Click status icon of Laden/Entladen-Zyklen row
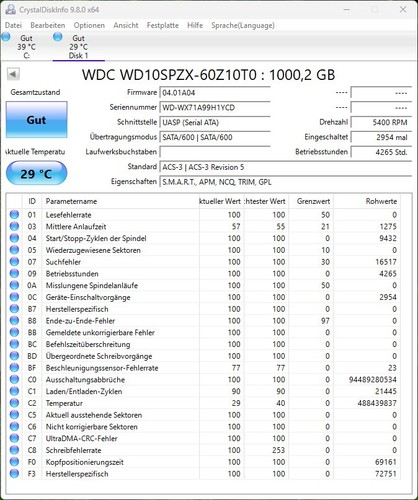The height and width of the screenshot is (500, 418). (14, 391)
